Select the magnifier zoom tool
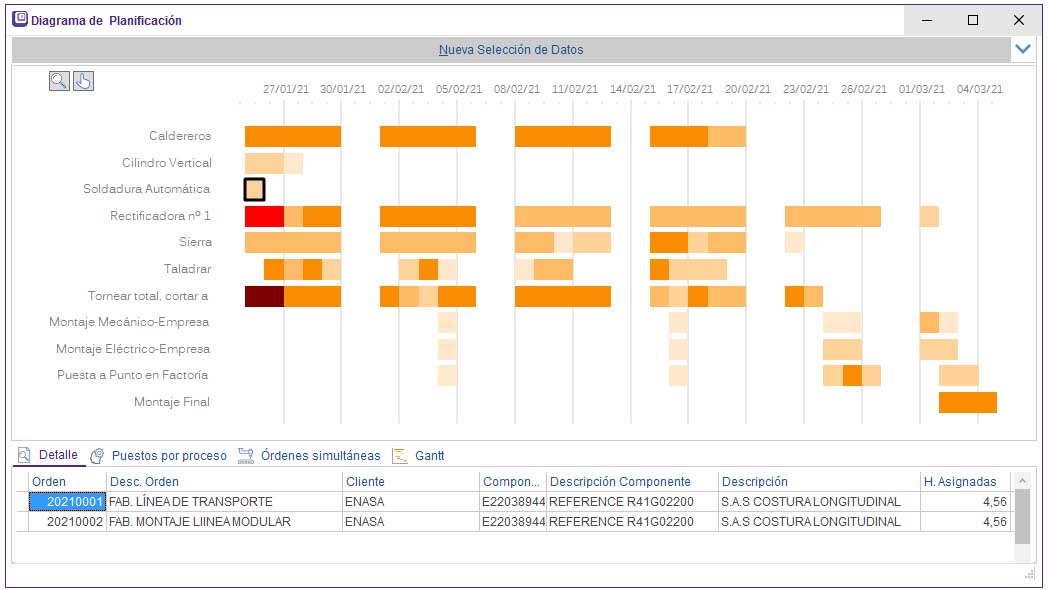1048x590 pixels. [59, 81]
